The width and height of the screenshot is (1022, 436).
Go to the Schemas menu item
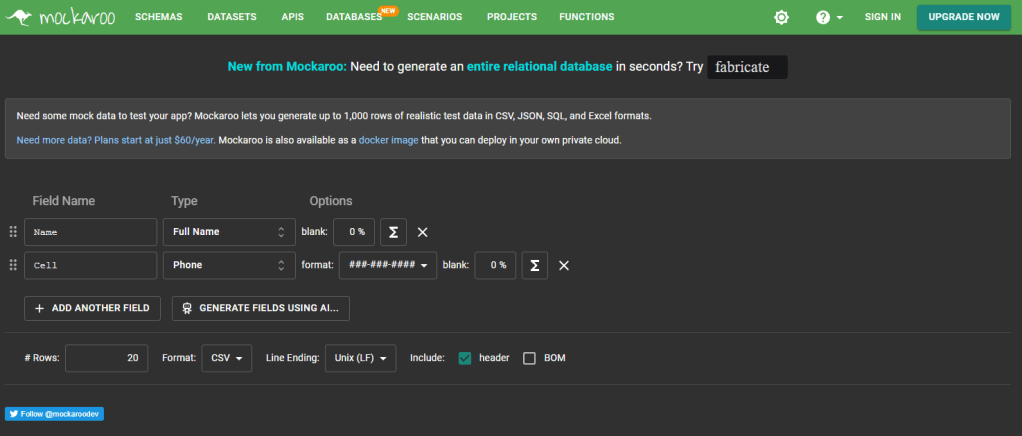click(x=160, y=17)
